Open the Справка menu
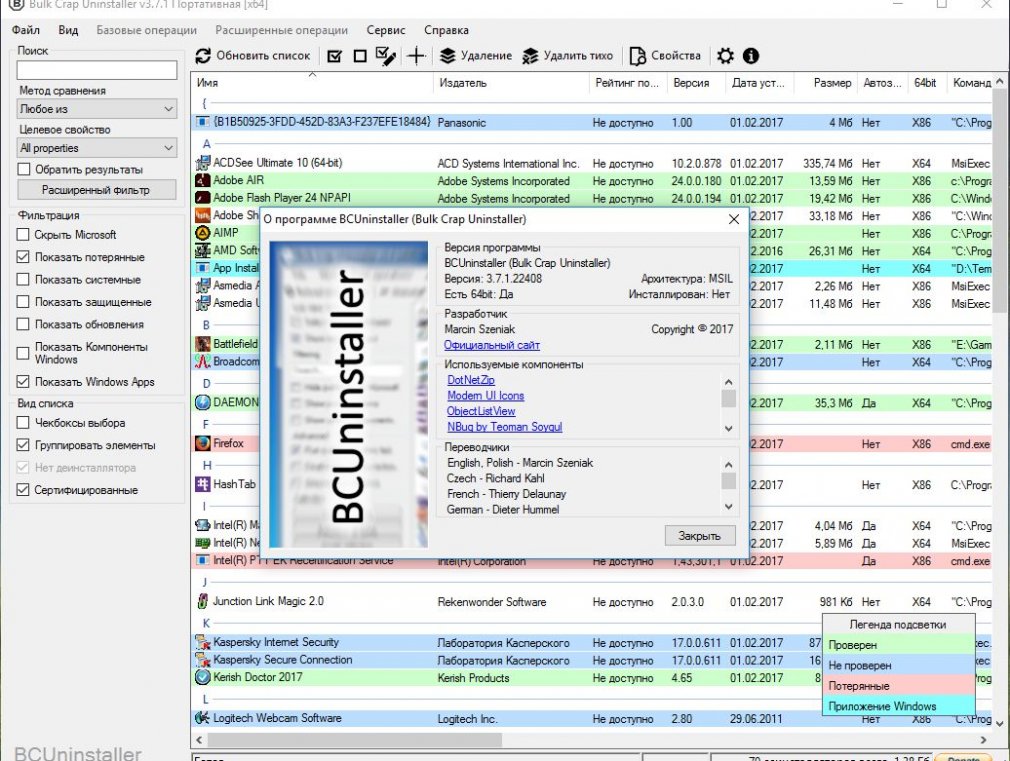This screenshot has width=1010, height=761. click(x=446, y=30)
